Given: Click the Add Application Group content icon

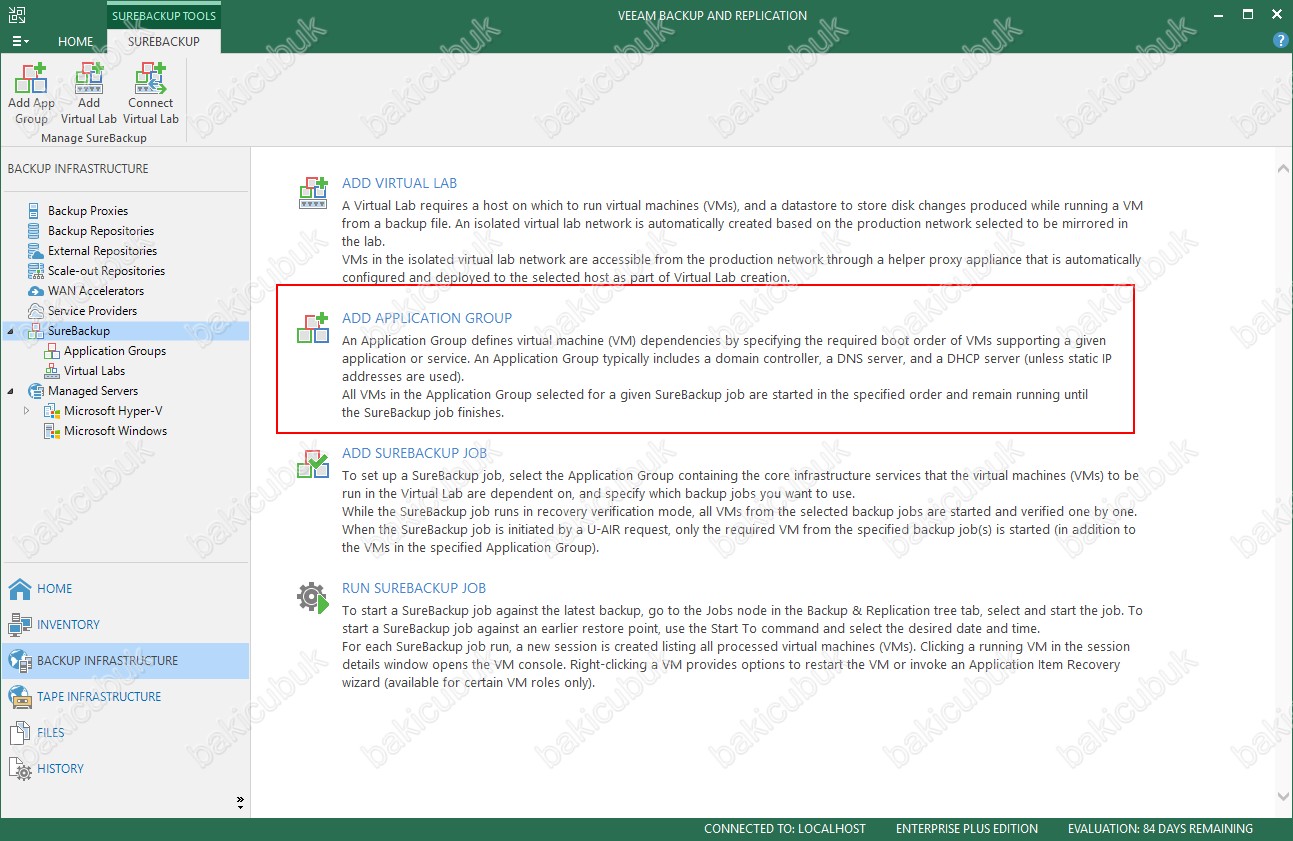Looking at the screenshot, I should [313, 328].
